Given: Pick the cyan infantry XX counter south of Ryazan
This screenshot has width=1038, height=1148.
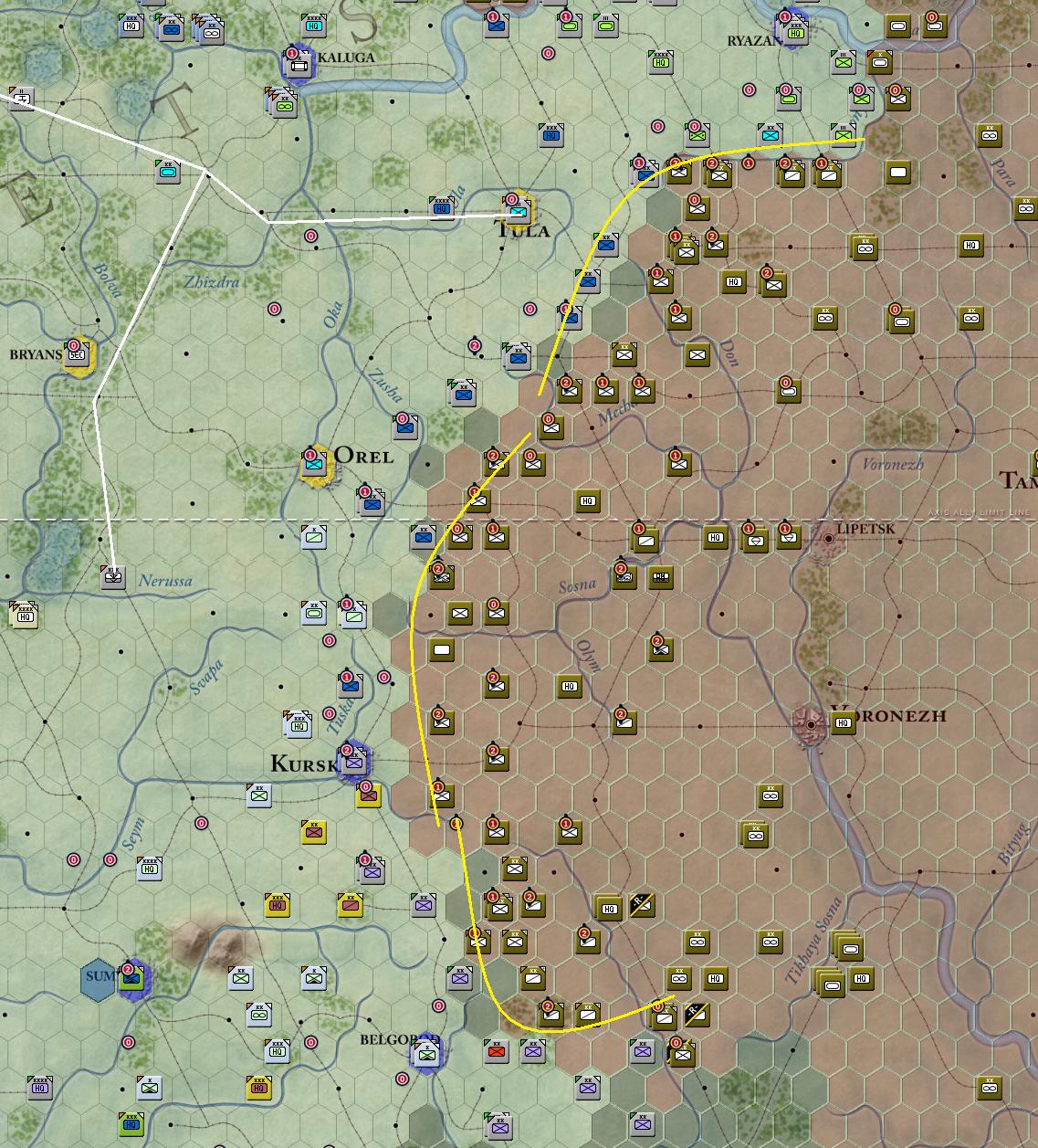Looking at the screenshot, I should click(x=771, y=134).
